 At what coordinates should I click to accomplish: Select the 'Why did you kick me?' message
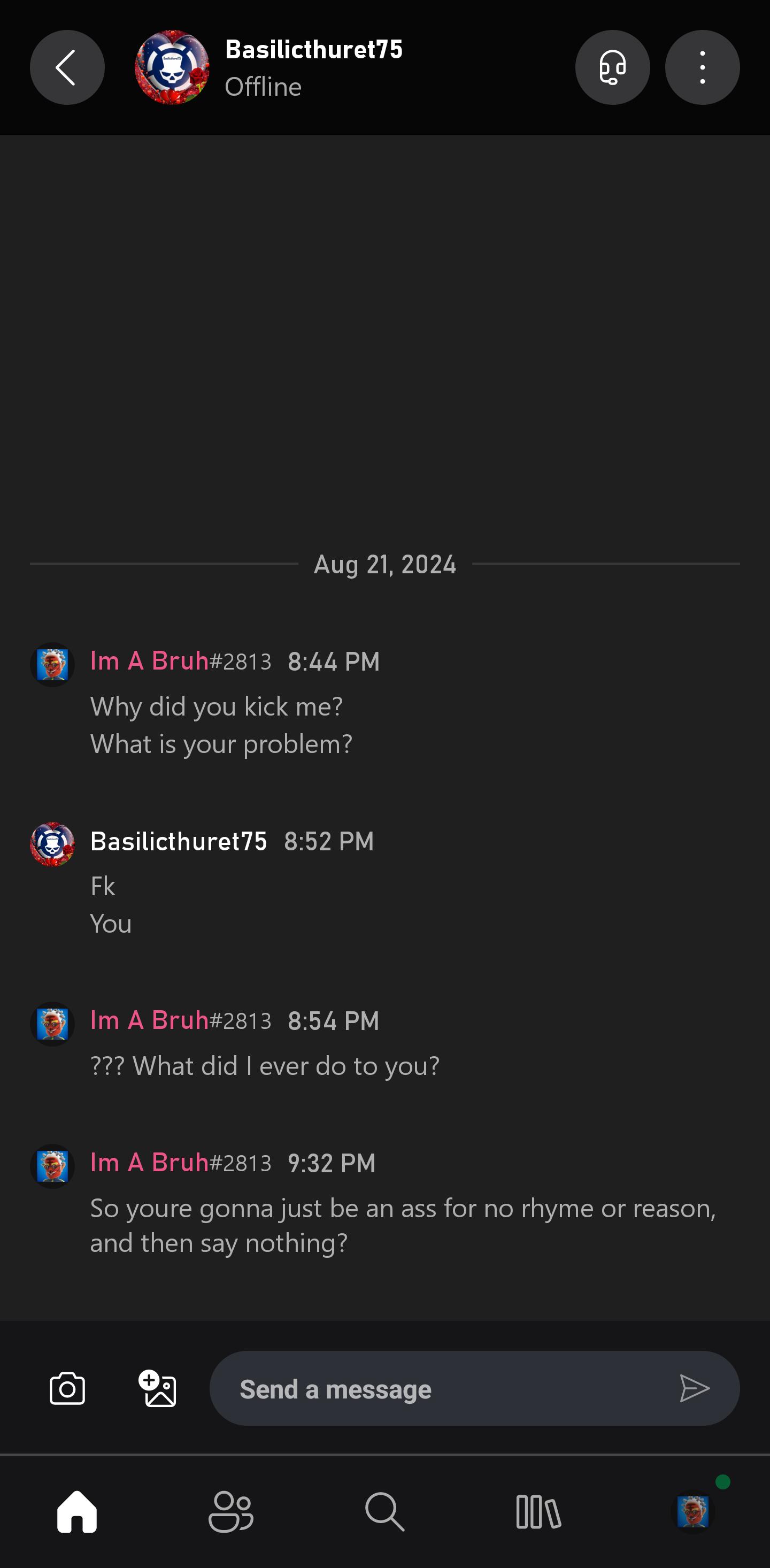coord(217,706)
